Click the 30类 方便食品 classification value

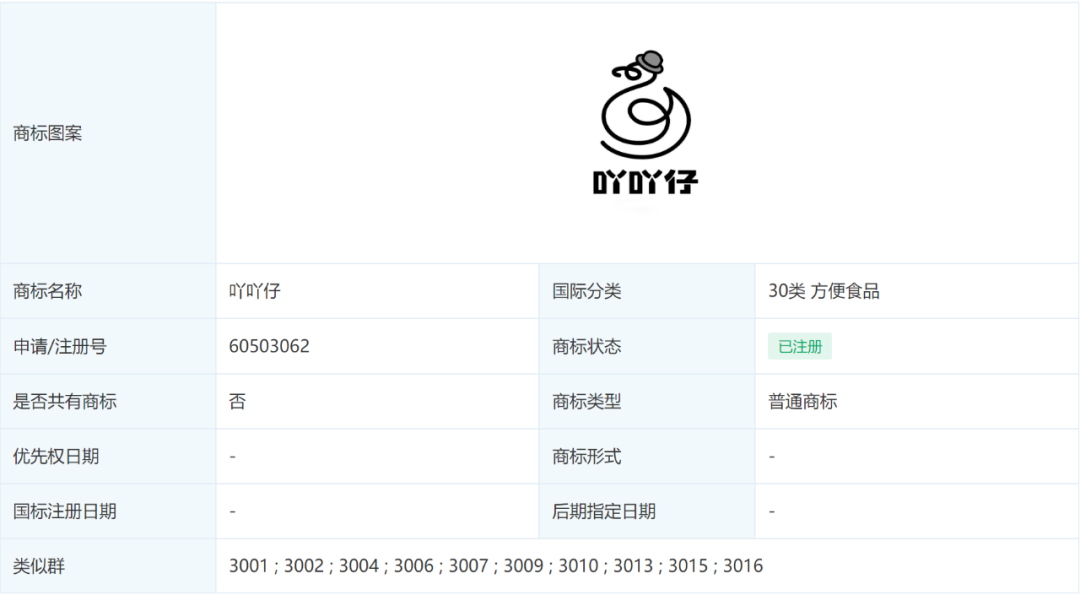click(x=824, y=291)
